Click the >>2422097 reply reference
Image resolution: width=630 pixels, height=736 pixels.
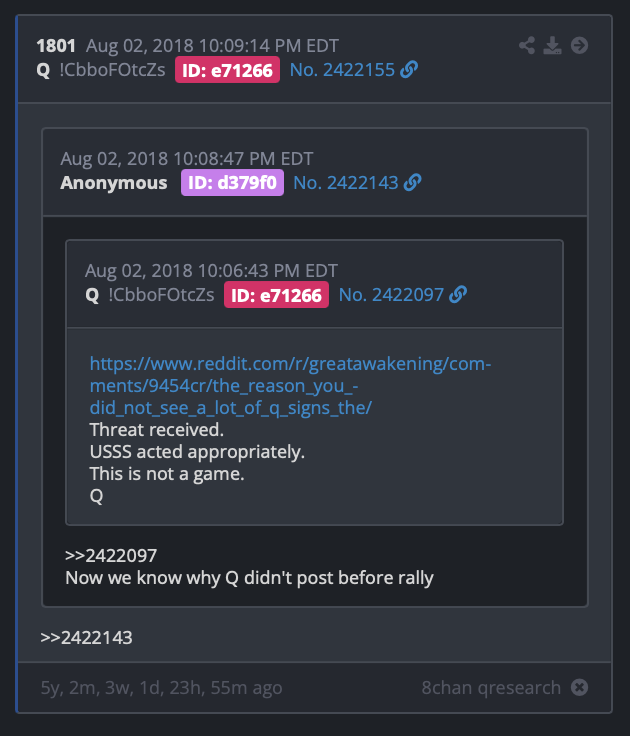111,556
